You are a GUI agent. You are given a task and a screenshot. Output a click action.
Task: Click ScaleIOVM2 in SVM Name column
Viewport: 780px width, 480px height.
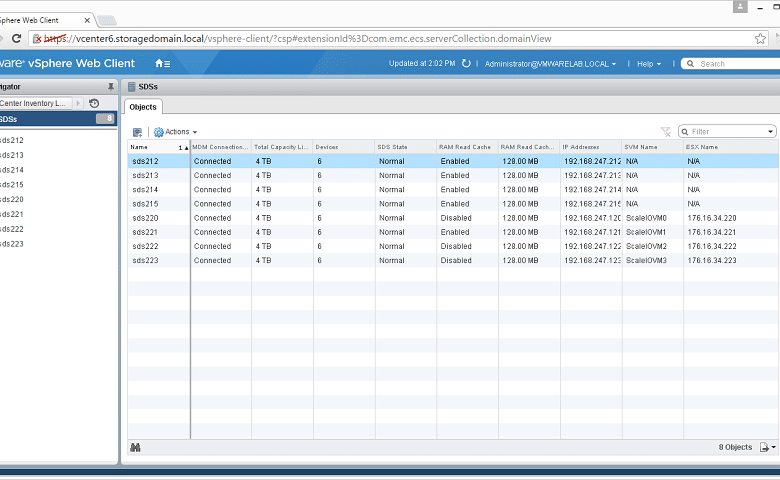pyautogui.click(x=646, y=246)
